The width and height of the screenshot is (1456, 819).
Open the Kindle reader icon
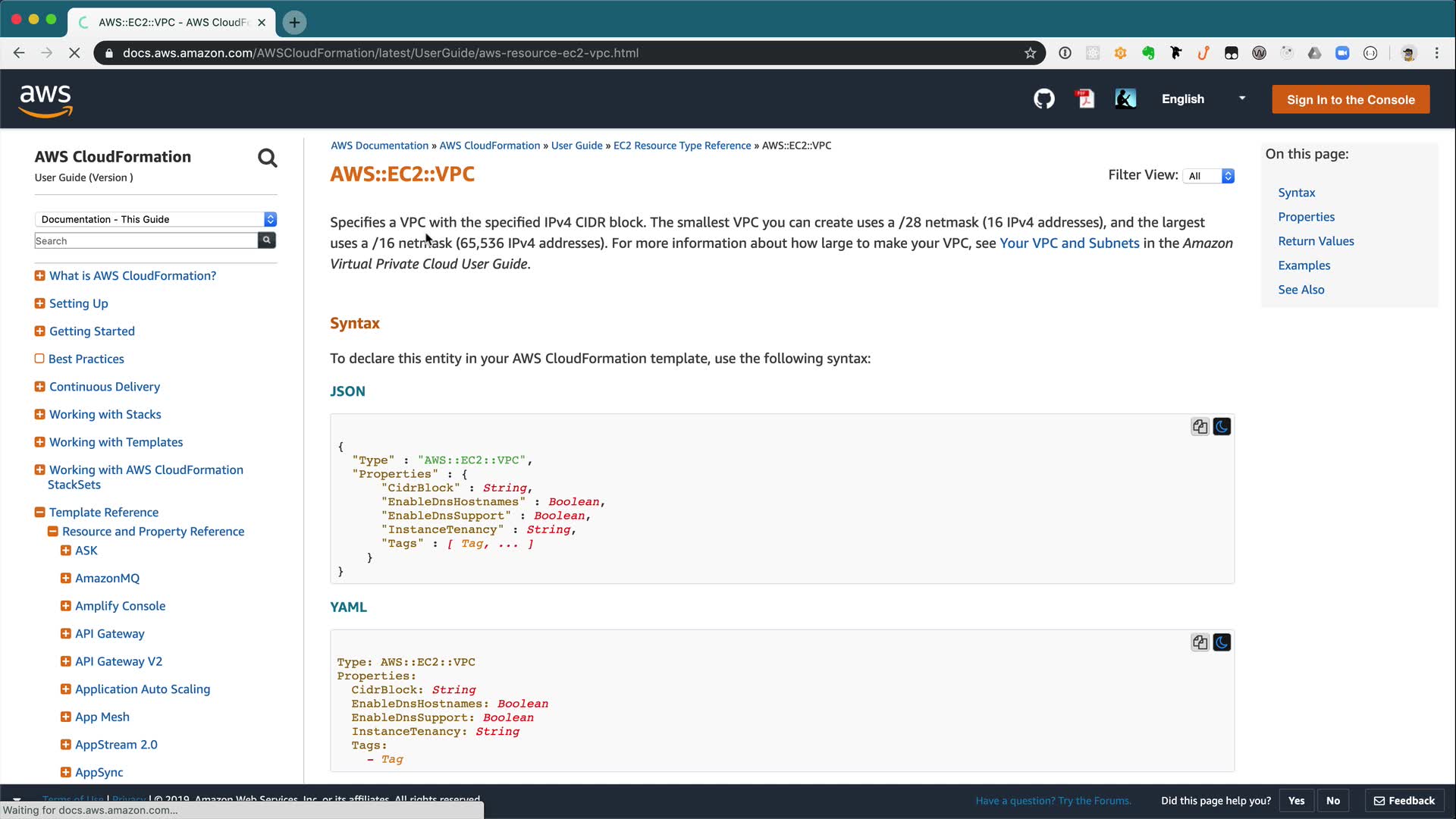click(1125, 99)
